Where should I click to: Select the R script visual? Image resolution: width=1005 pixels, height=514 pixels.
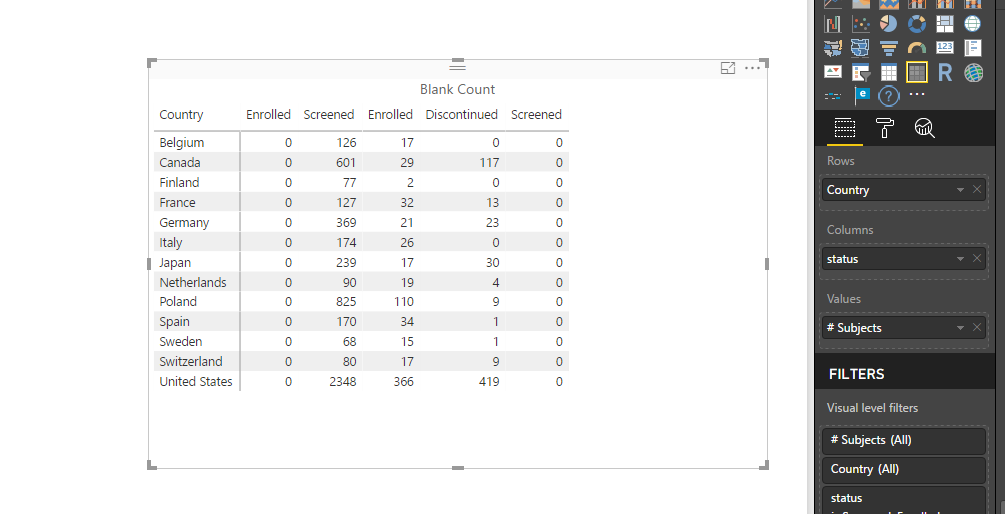945,72
